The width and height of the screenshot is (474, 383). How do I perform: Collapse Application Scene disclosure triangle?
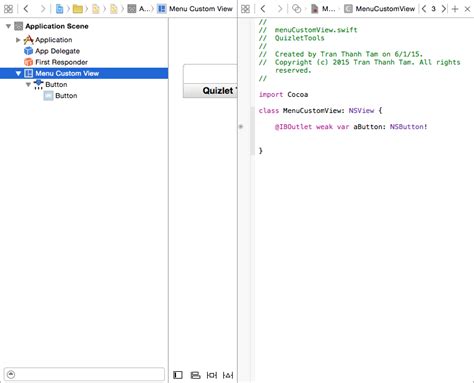(8, 26)
